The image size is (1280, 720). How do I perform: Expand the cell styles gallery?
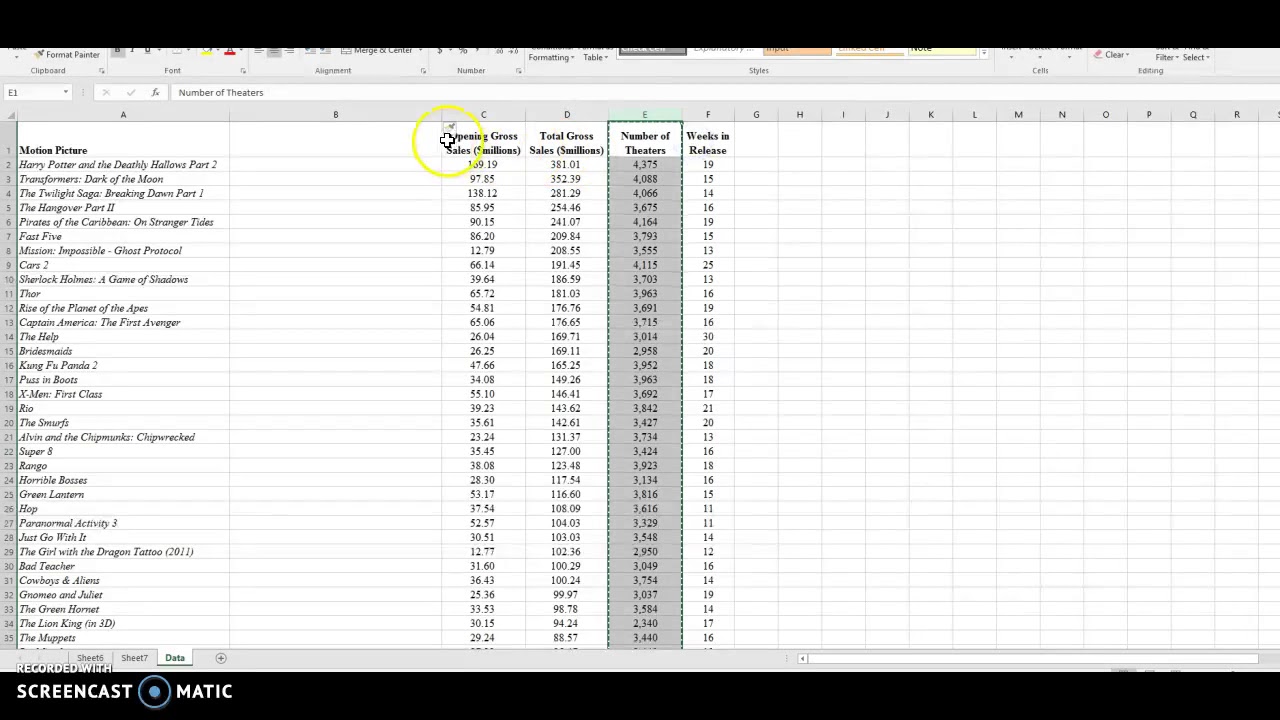pos(984,54)
